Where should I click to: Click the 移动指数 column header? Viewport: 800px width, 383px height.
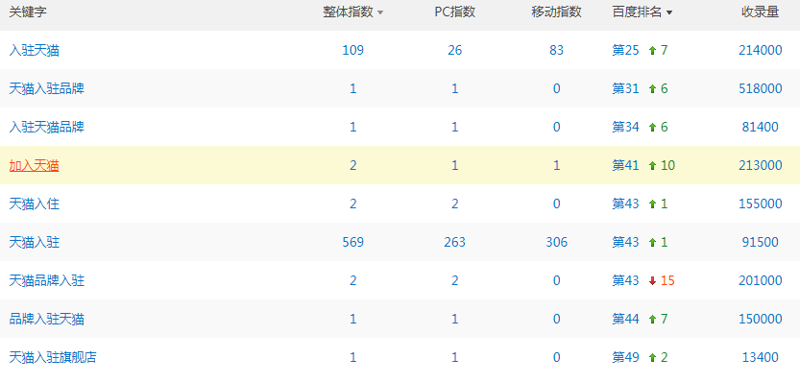[x=556, y=13]
